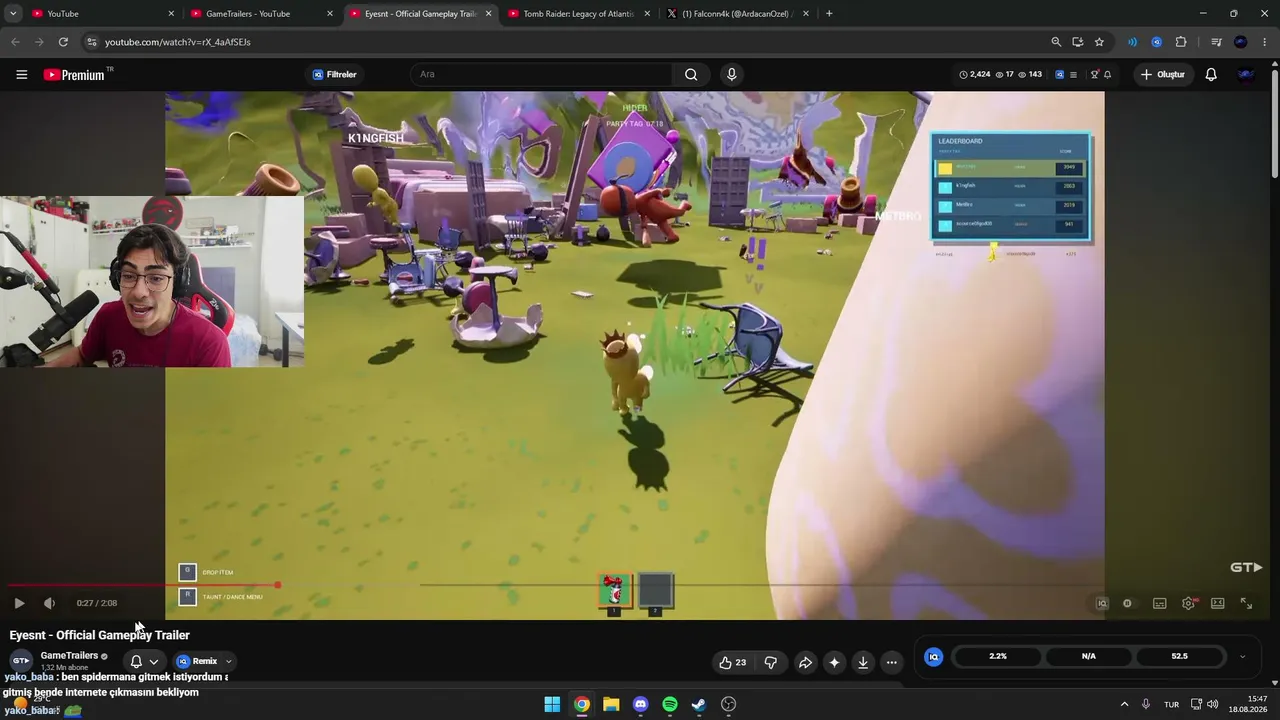The width and height of the screenshot is (1280, 720).
Task: Click the address bar URL
Action: [x=178, y=42]
